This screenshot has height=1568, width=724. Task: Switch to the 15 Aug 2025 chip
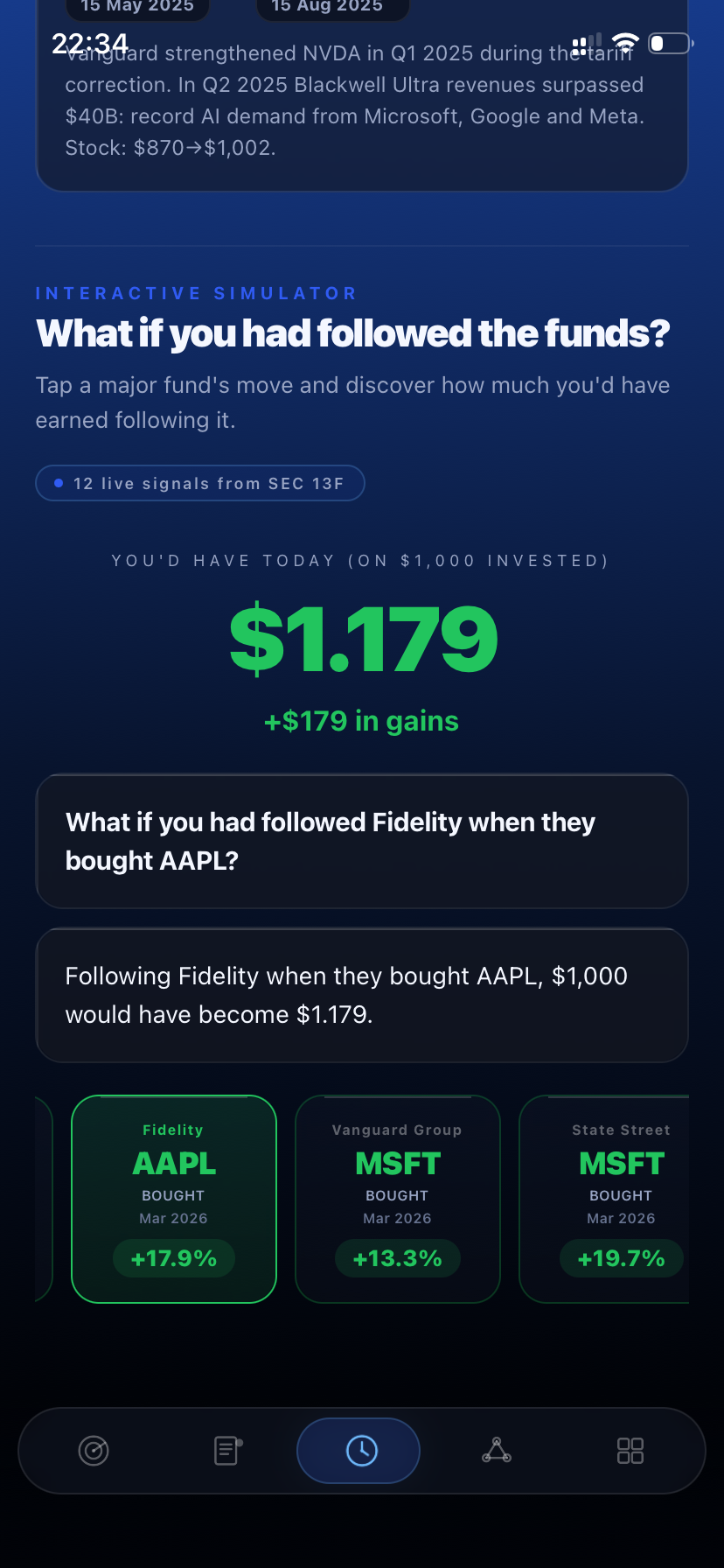coord(332,6)
